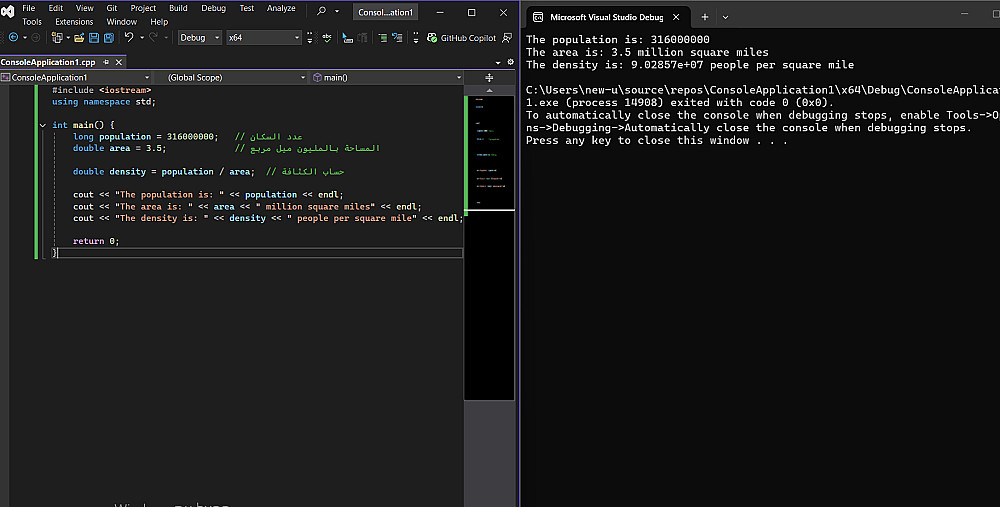Expand the main() member dropdown
Image resolution: width=1000 pixels, height=507 pixels.
pyautogui.click(x=457, y=77)
